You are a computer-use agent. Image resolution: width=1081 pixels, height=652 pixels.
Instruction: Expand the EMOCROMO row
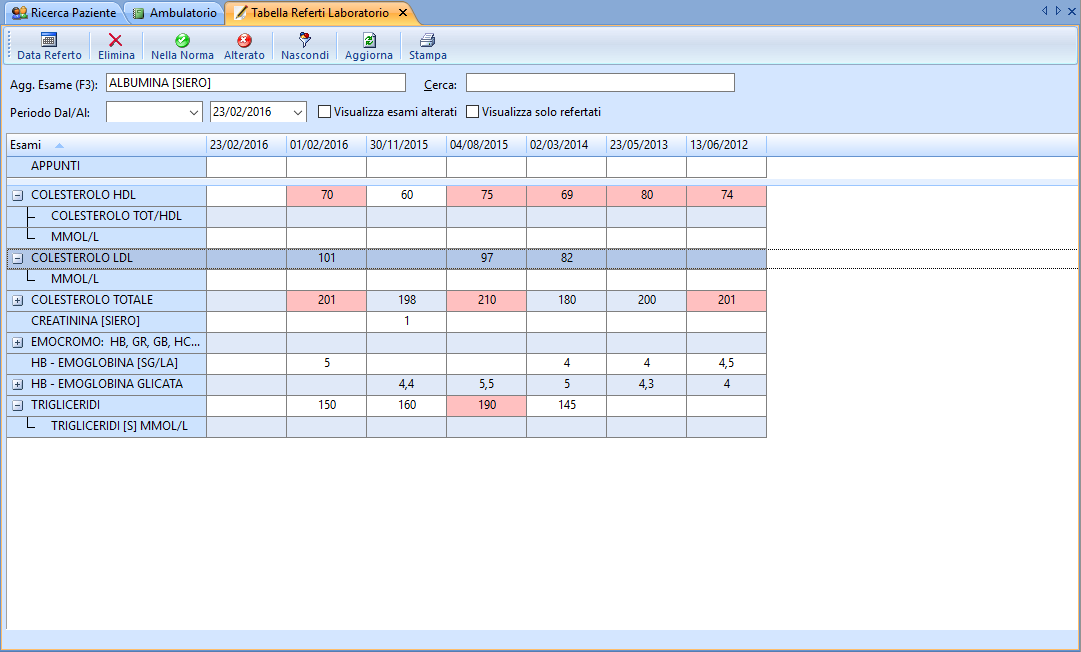tap(18, 343)
